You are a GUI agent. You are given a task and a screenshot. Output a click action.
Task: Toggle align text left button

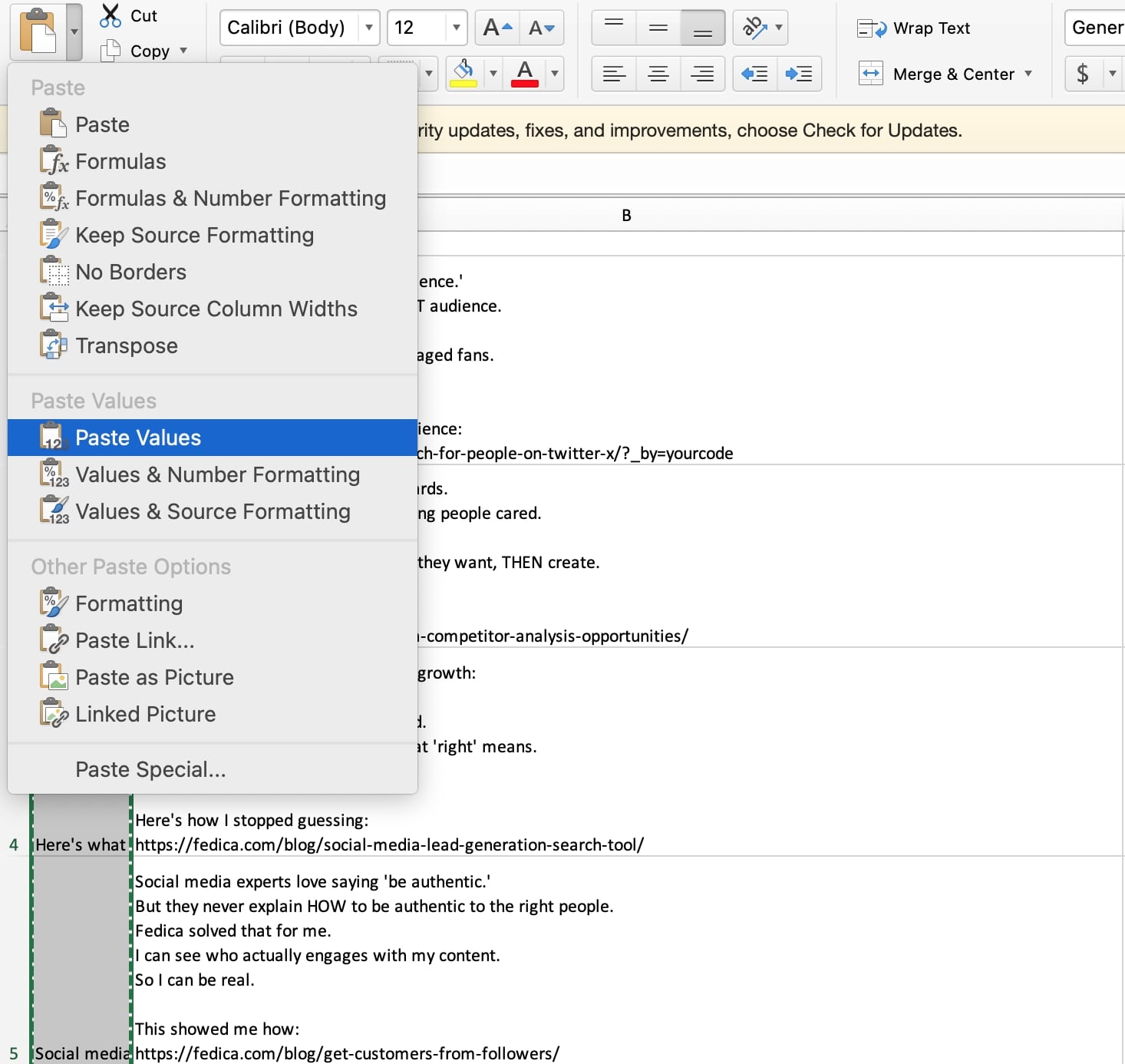point(613,74)
